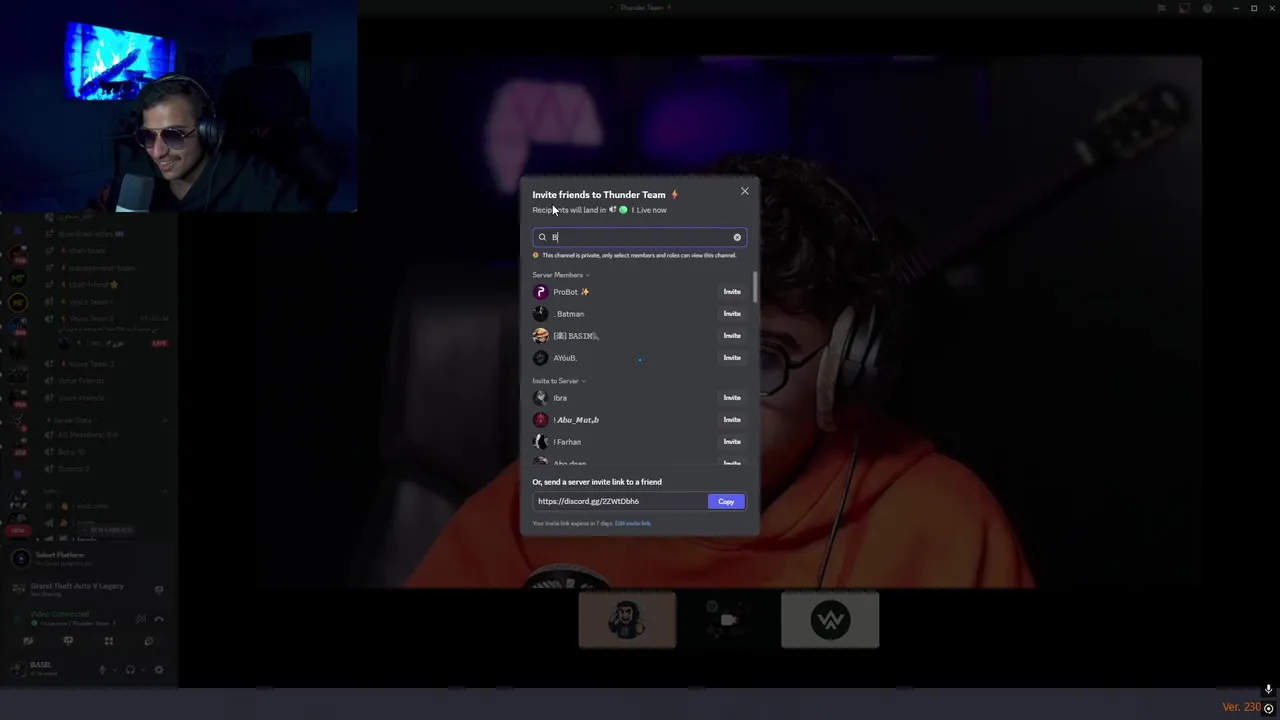Click Batman's avatar in the list
The height and width of the screenshot is (720, 1280).
(541, 314)
